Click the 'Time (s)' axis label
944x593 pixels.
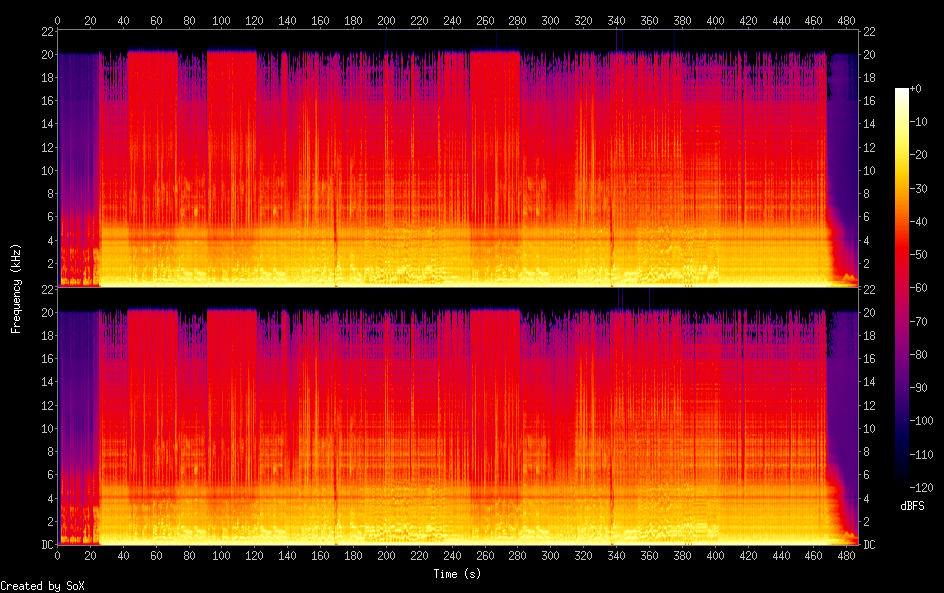(x=458, y=574)
